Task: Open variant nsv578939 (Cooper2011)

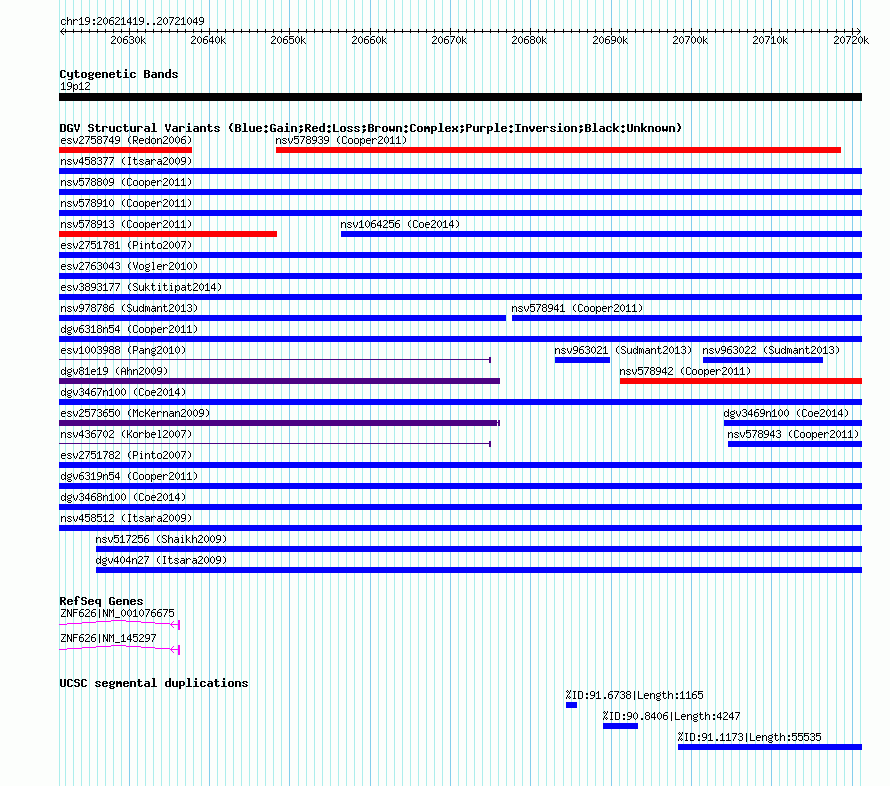Action: click(x=341, y=140)
